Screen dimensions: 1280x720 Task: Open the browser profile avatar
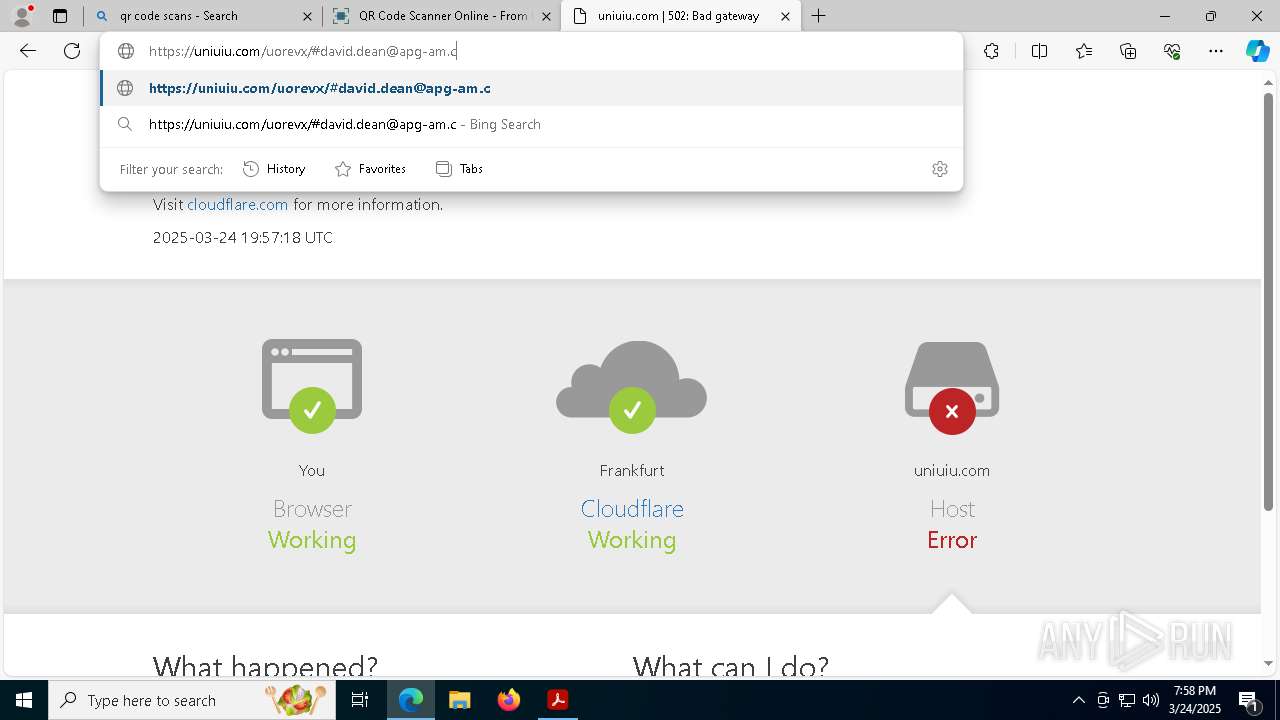click(22, 16)
